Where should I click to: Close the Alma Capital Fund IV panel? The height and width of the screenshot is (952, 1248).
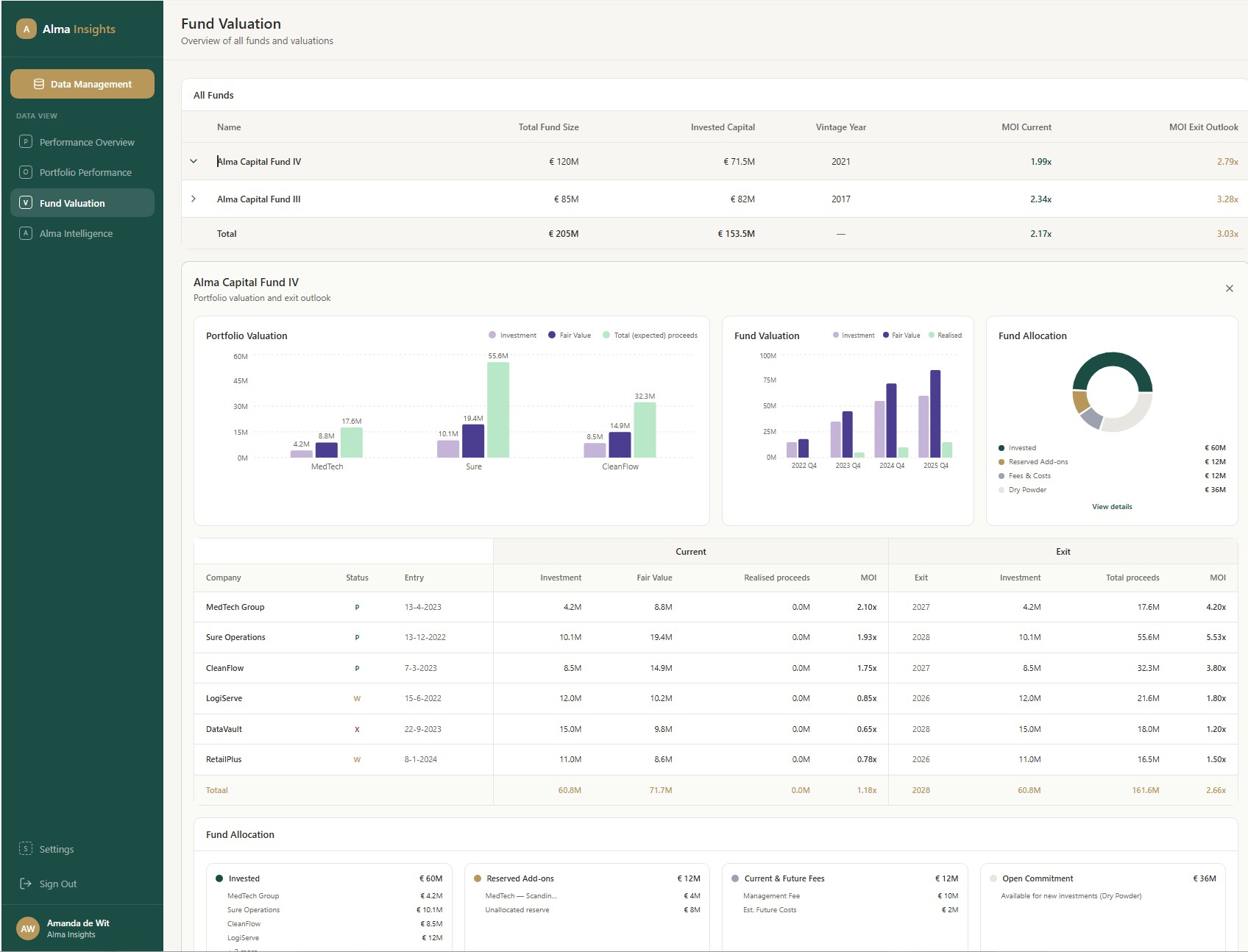(1229, 288)
